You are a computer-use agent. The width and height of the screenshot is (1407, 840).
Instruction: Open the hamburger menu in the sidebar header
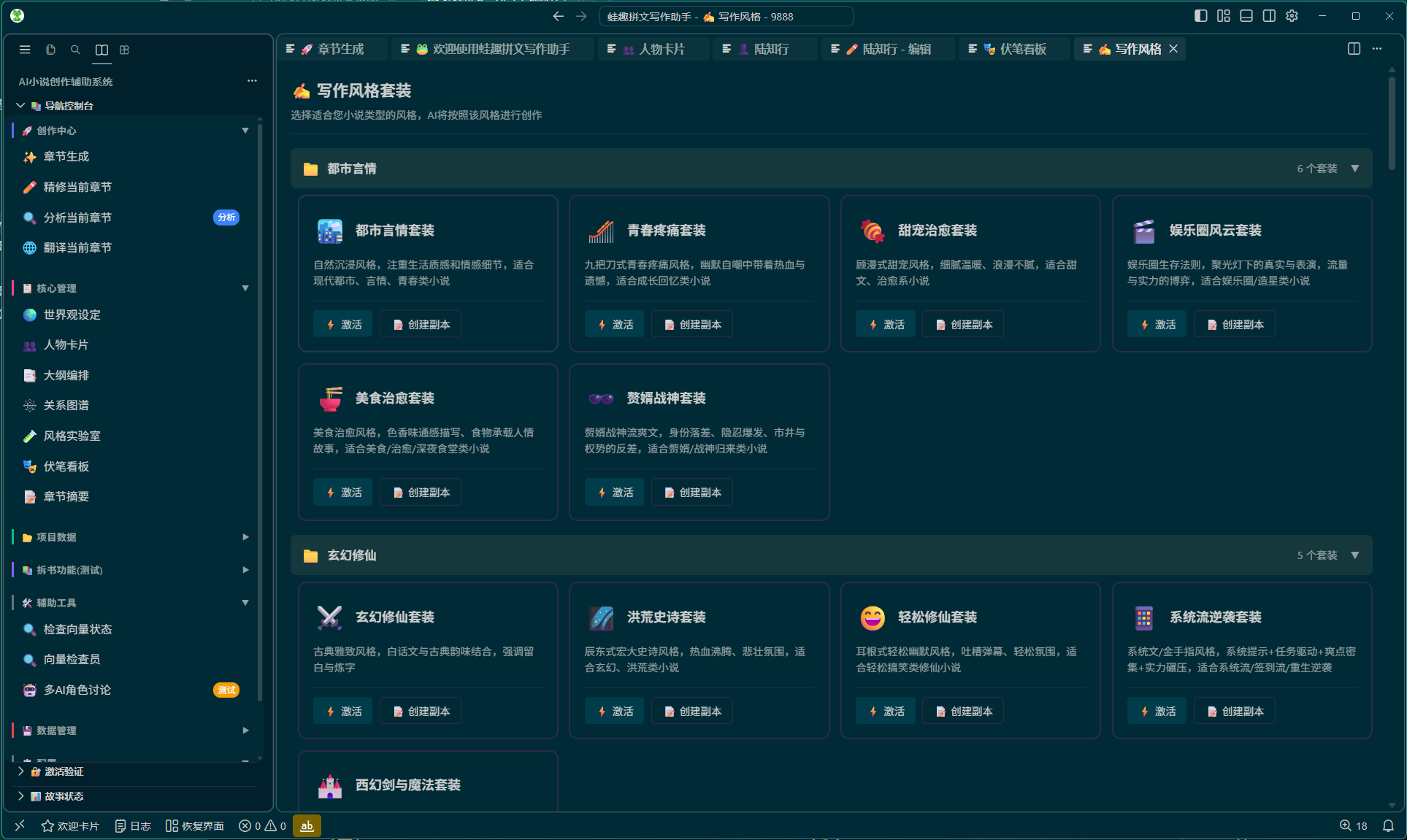25,50
